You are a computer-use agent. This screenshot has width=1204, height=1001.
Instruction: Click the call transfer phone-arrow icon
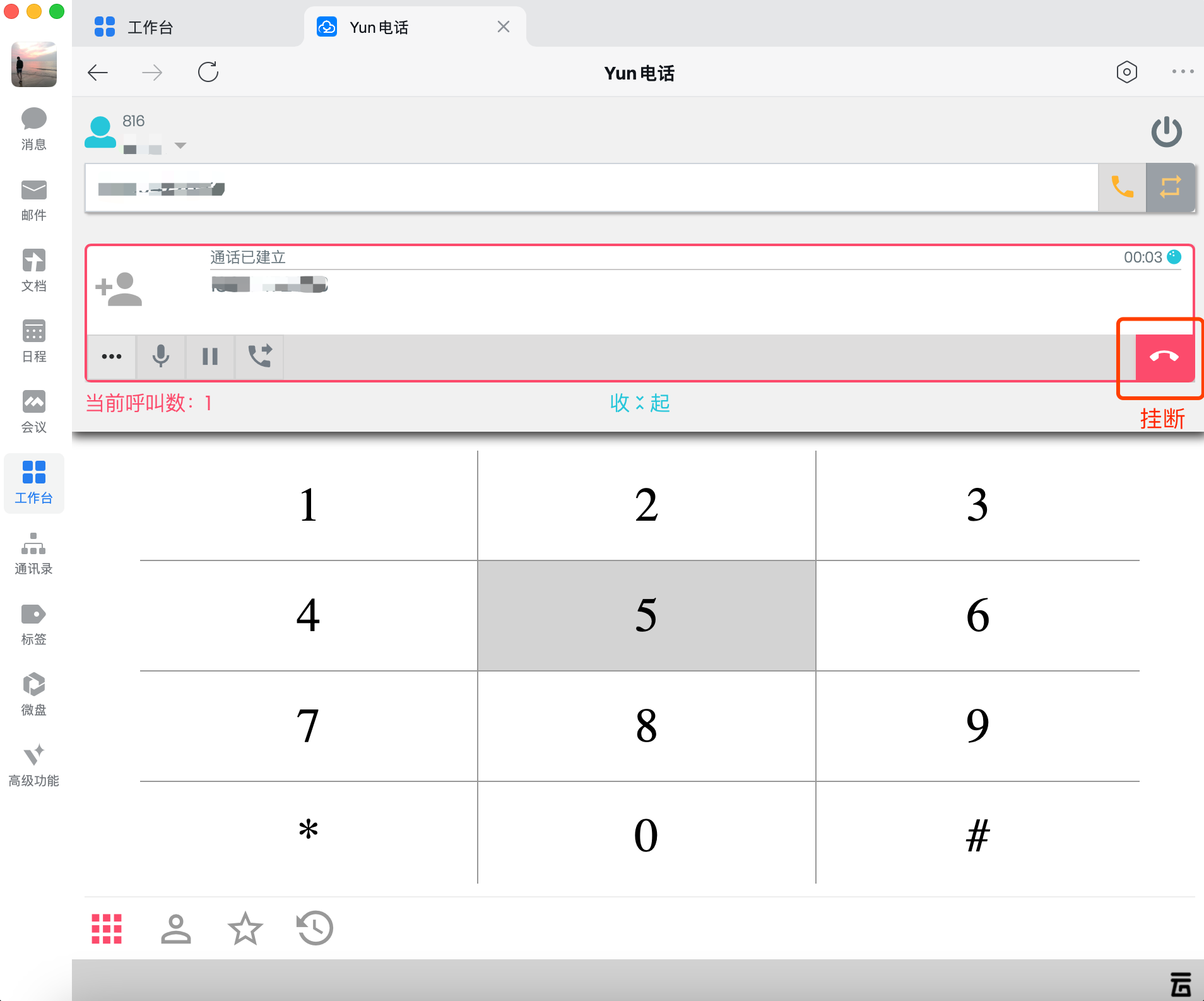pyautogui.click(x=259, y=357)
